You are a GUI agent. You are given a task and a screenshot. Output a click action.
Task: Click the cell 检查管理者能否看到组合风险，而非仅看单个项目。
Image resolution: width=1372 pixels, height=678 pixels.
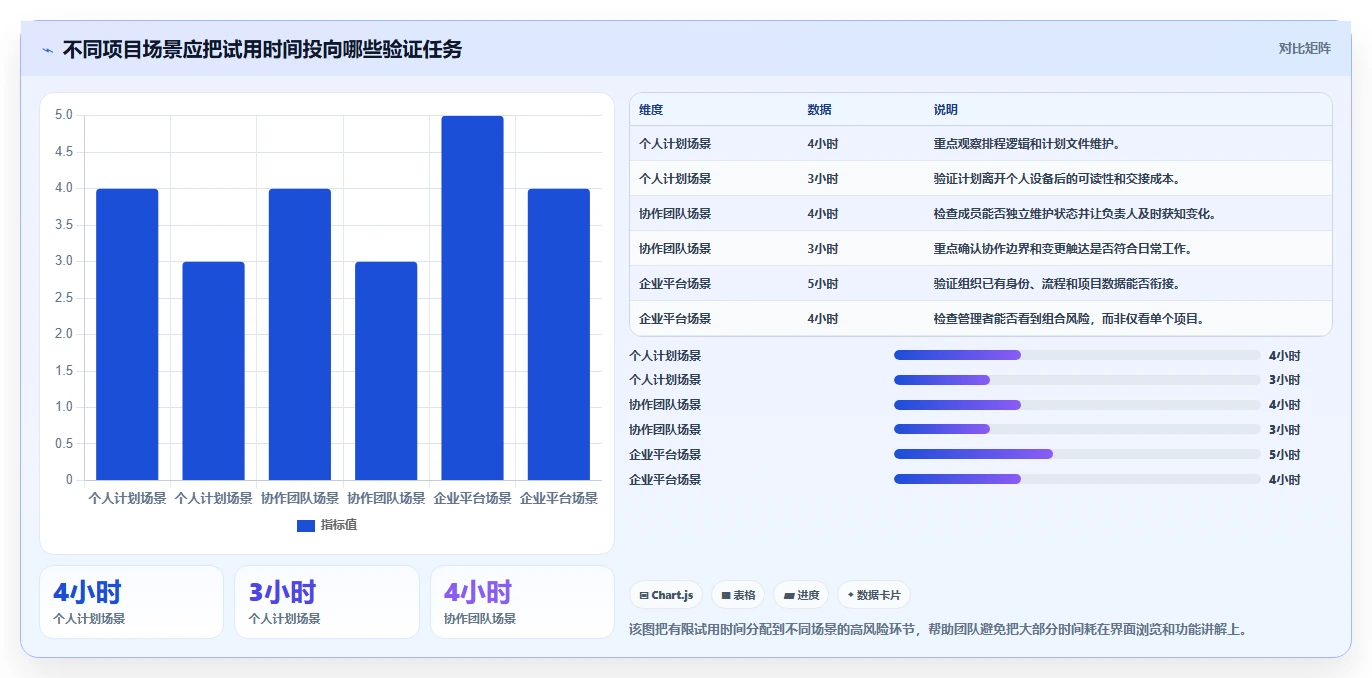(1069, 319)
